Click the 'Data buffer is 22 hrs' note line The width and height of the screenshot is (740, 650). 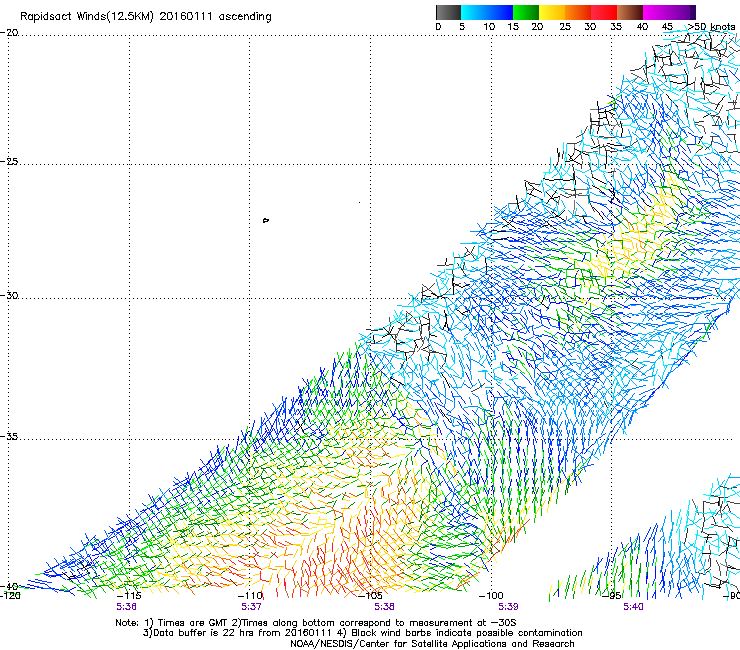[x=362, y=633]
